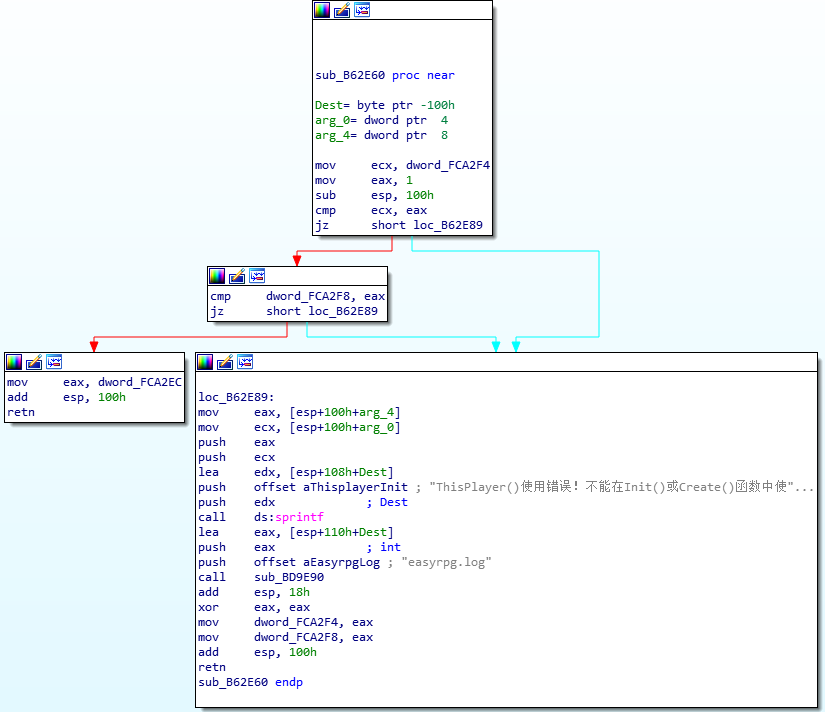Click 'retn' in the left node
The height and width of the screenshot is (712, 825).
(21, 412)
